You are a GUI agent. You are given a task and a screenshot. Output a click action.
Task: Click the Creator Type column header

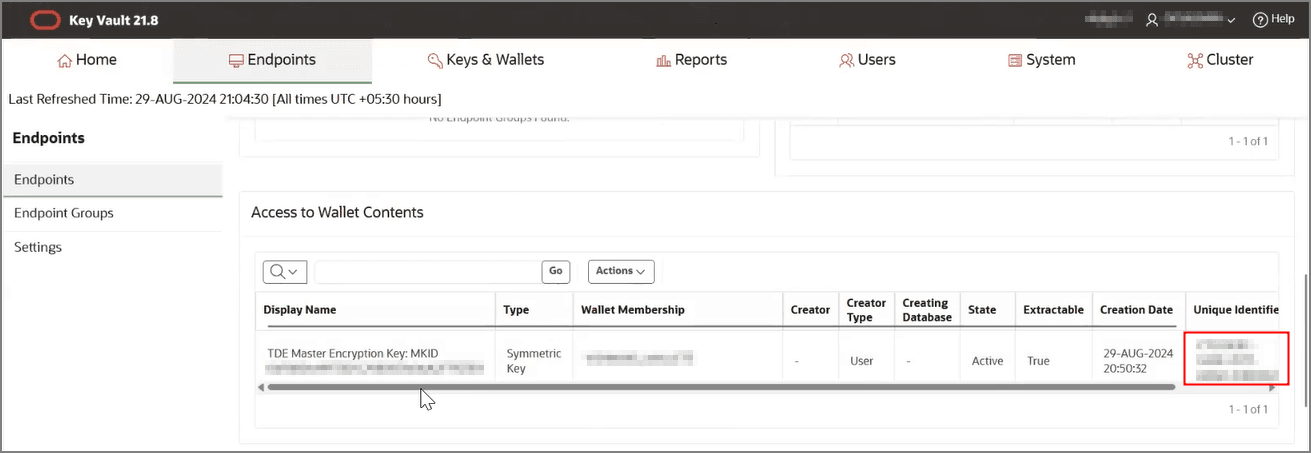tap(866, 310)
